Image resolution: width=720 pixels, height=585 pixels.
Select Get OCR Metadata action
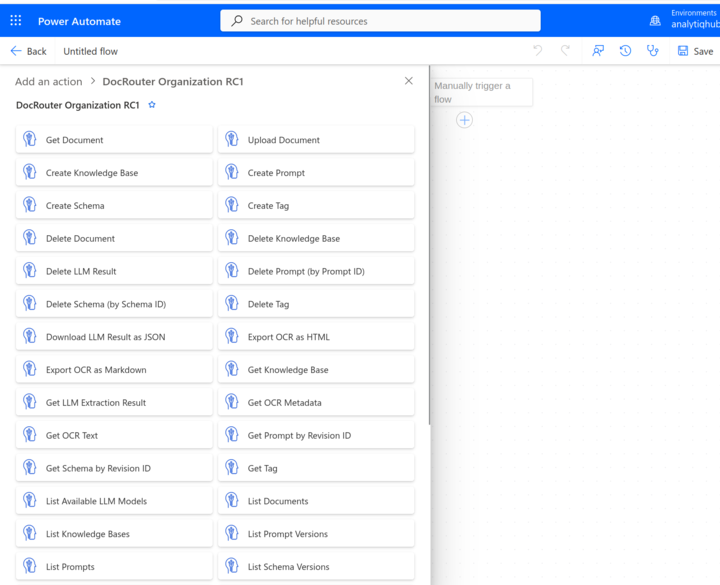316,402
